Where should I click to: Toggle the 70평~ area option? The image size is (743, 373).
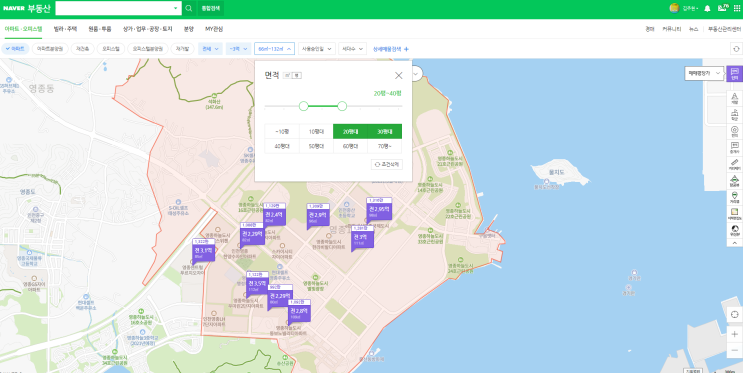pyautogui.click(x=385, y=146)
